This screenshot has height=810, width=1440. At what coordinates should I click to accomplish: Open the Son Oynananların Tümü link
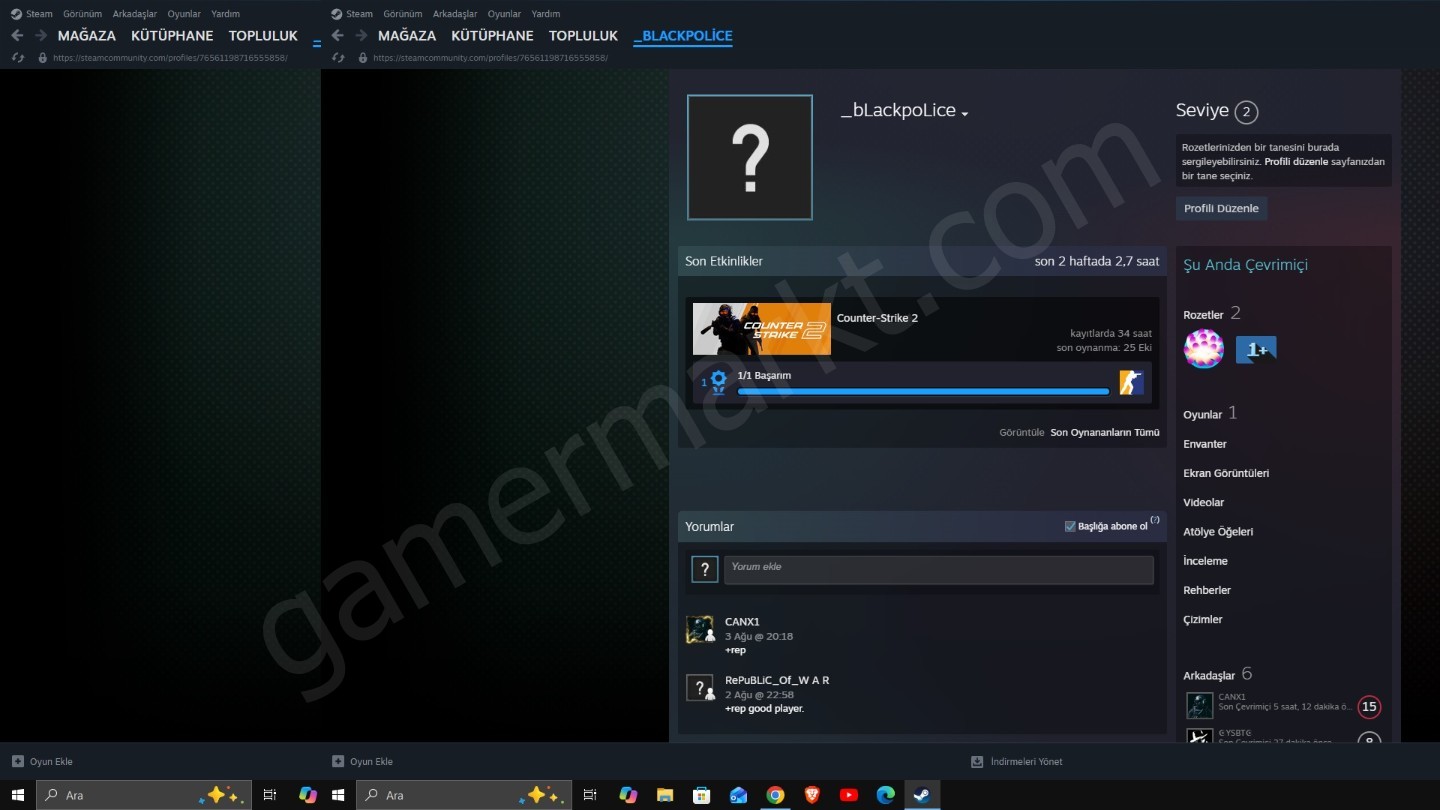tap(1105, 433)
